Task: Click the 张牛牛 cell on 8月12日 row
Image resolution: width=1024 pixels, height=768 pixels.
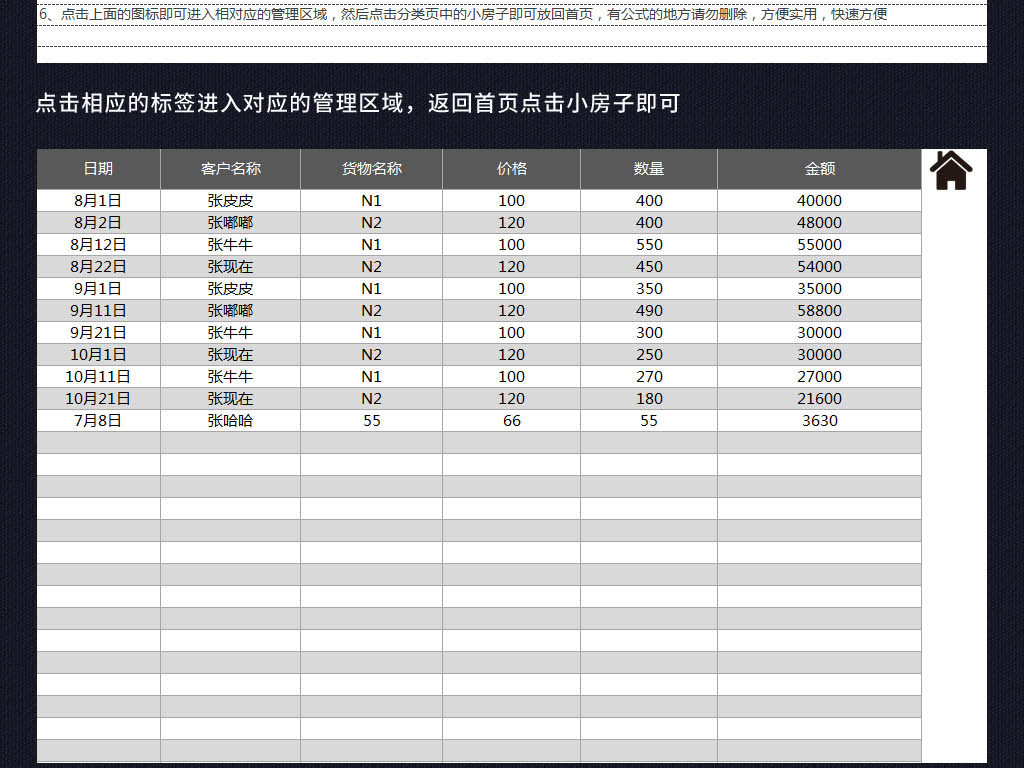Action: tap(231, 245)
